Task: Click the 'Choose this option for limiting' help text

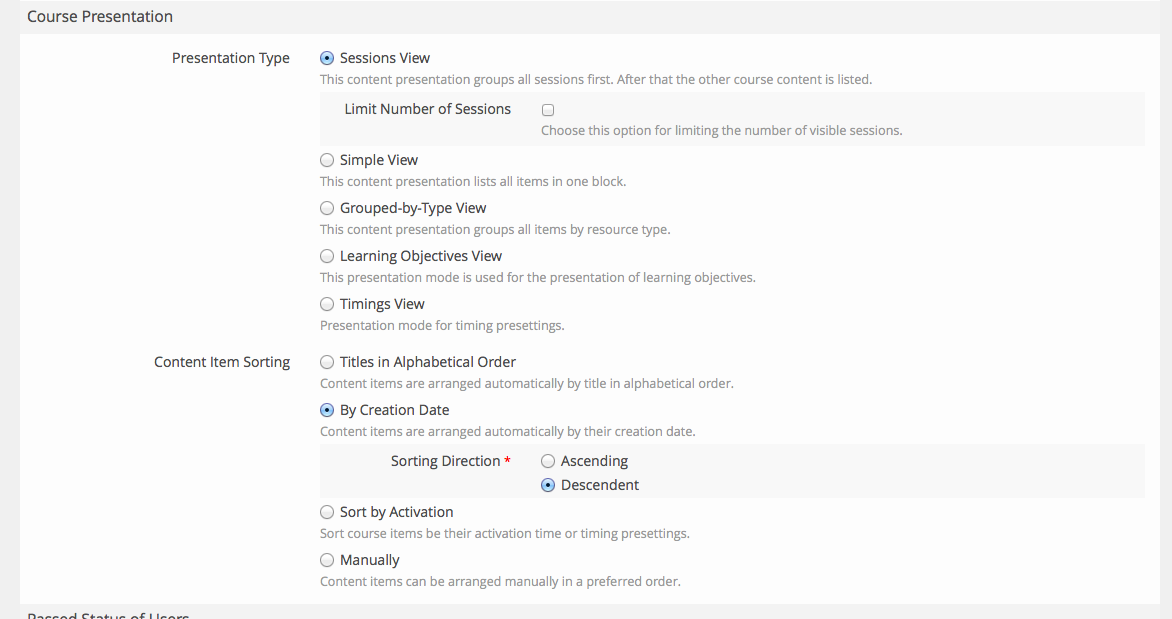Action: click(721, 130)
